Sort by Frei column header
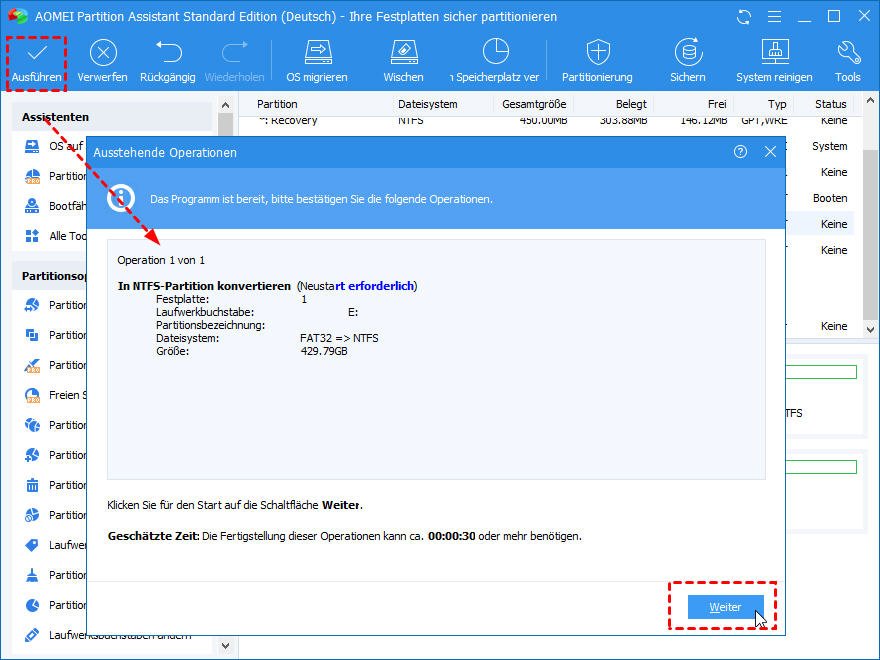The height and width of the screenshot is (660, 880). (x=717, y=104)
